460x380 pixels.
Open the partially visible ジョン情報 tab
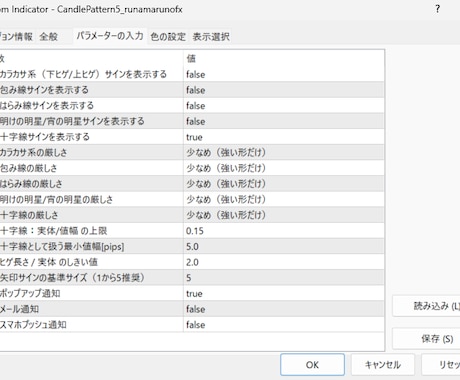16,37
